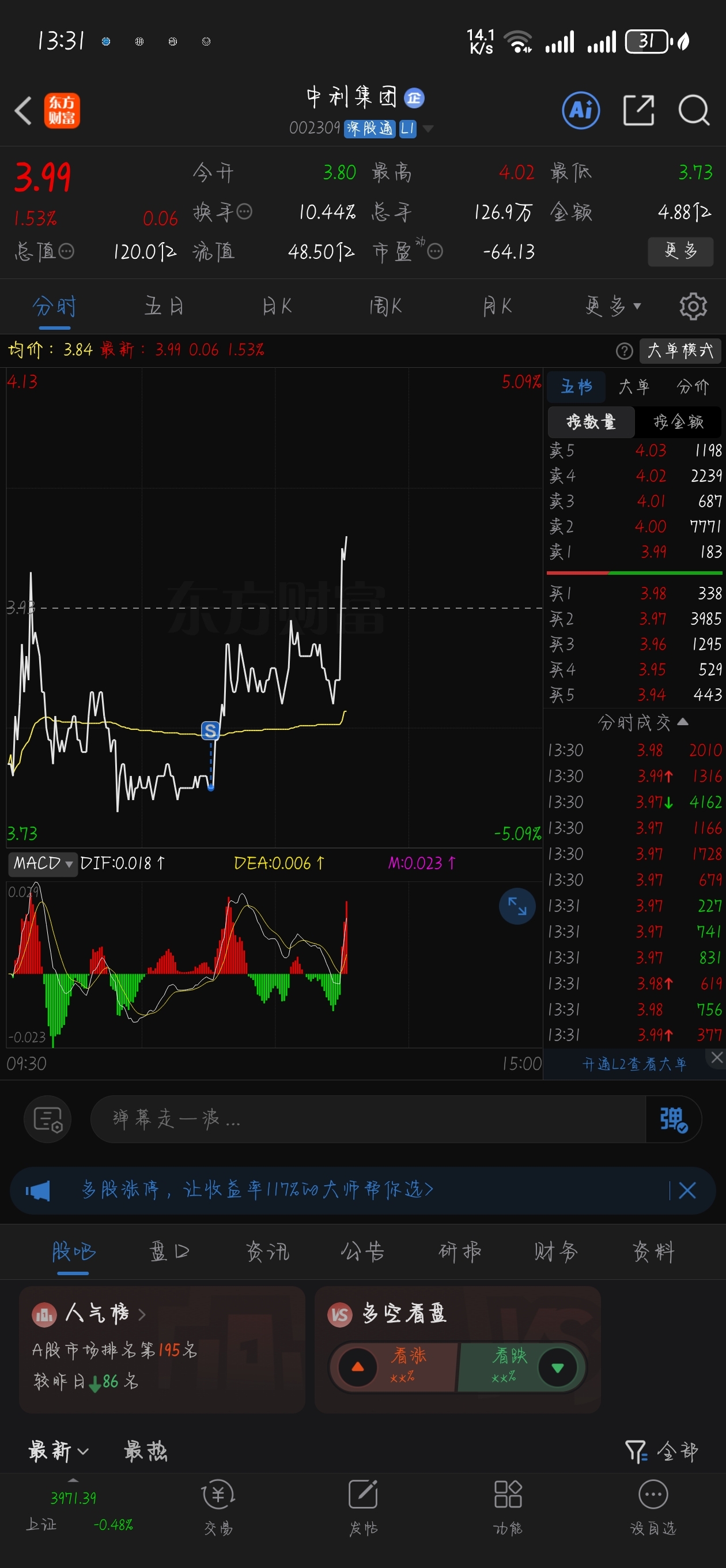Viewport: 726px width, 1568px height.
Task: Collapse the 分时成交 section
Action: point(682,722)
